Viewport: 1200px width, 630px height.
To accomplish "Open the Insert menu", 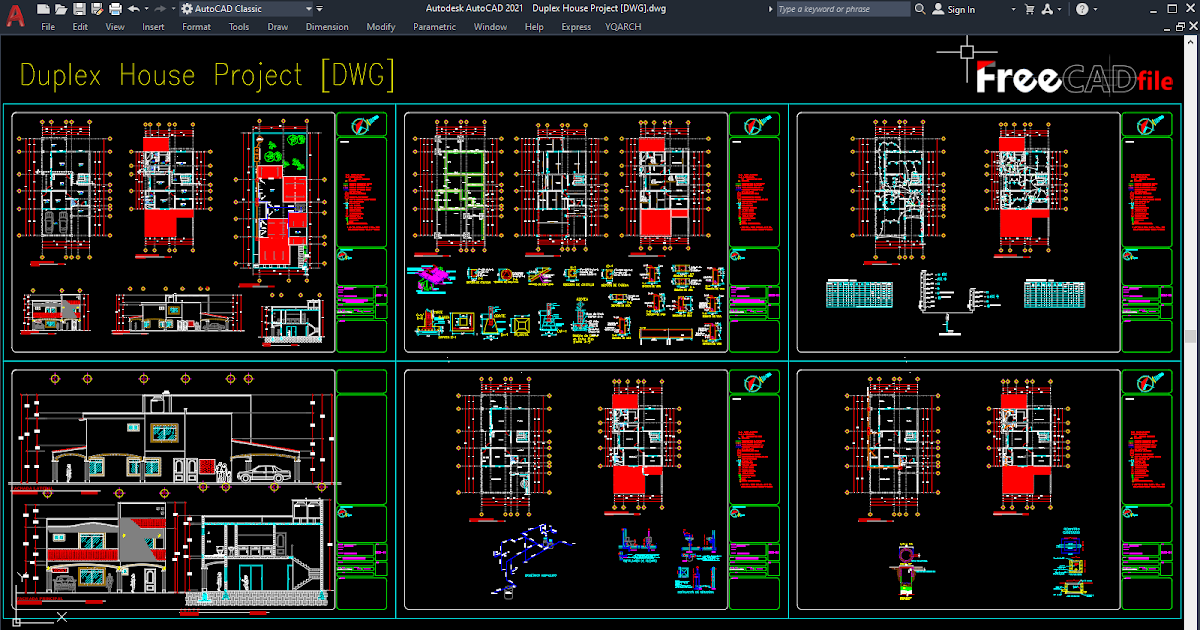I will click(153, 27).
